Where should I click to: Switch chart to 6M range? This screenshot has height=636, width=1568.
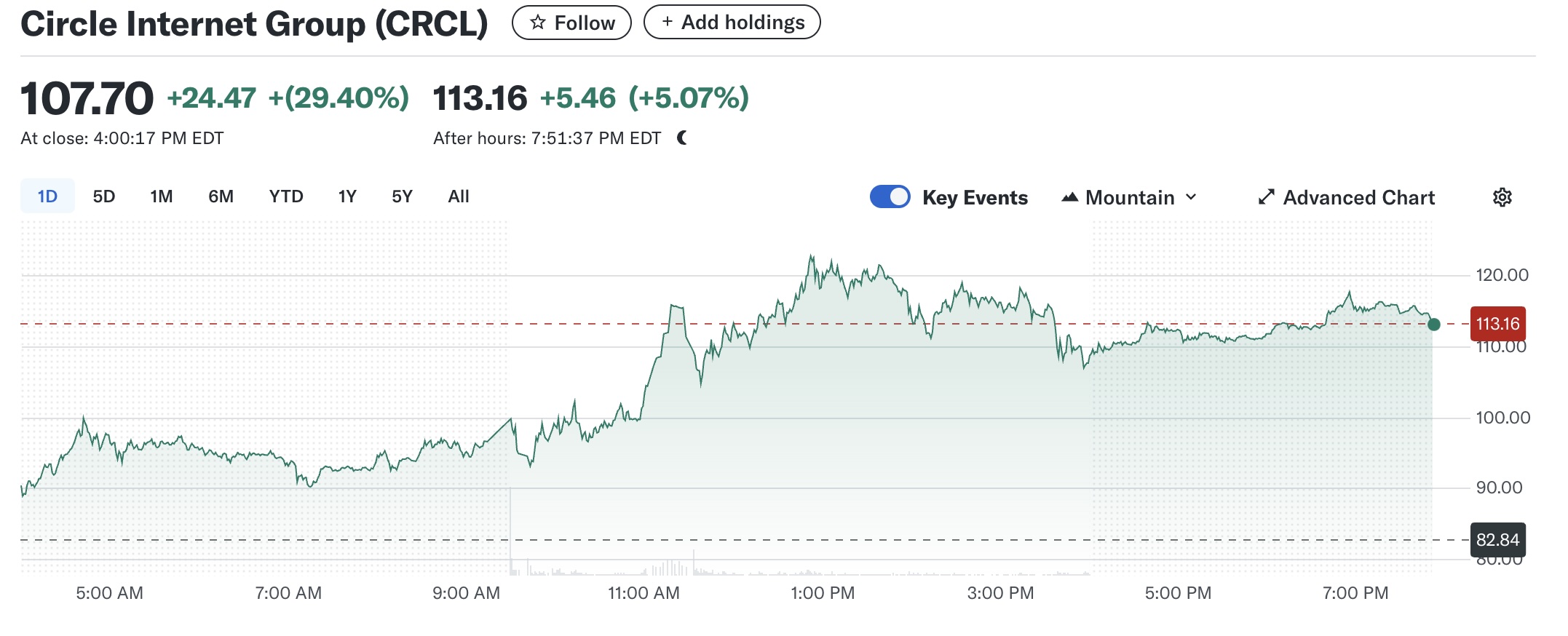coord(221,196)
